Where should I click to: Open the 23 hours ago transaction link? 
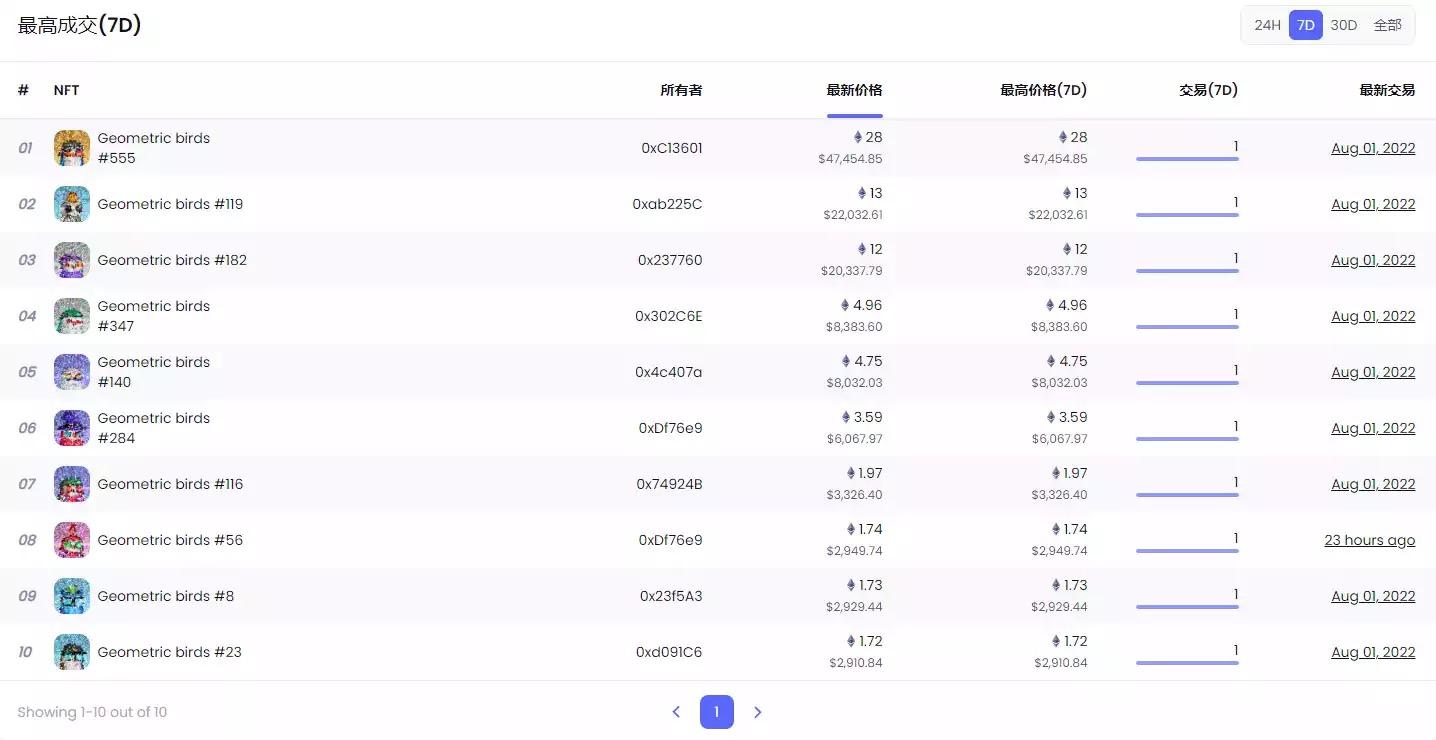[x=1369, y=540]
